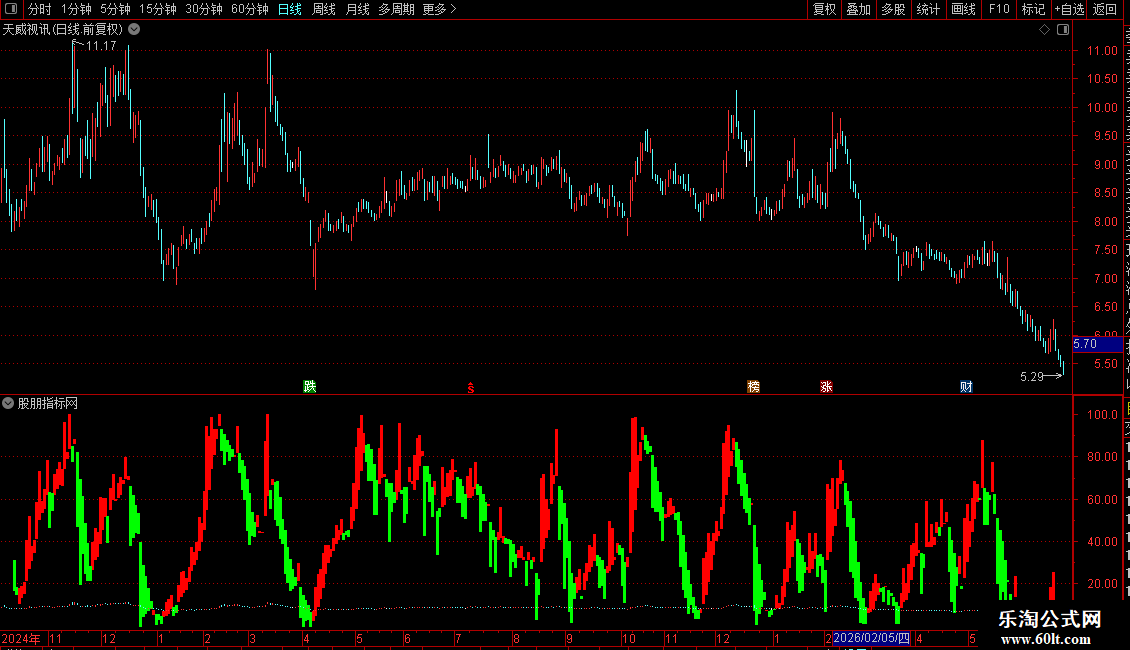Open F10 company information

pos(999,9)
